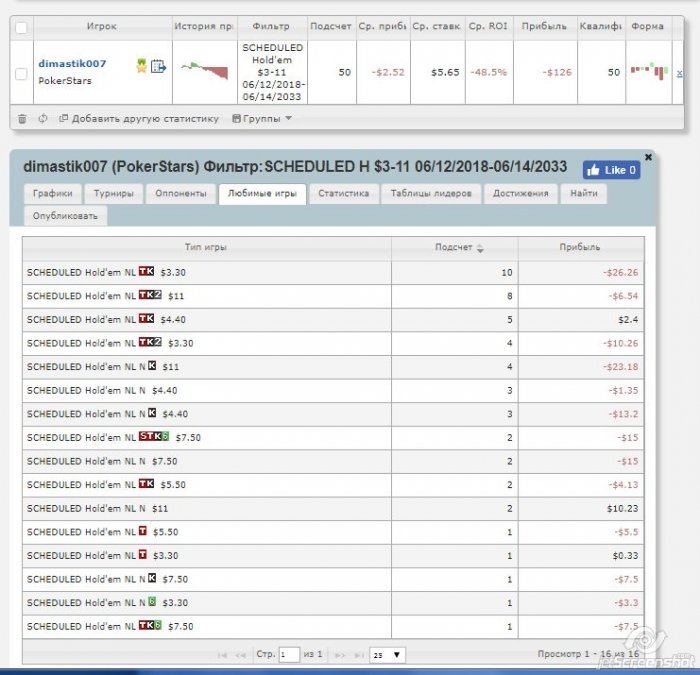This screenshot has width=700, height=675.
Task: Click the Facebook Like button
Action: (x=611, y=170)
